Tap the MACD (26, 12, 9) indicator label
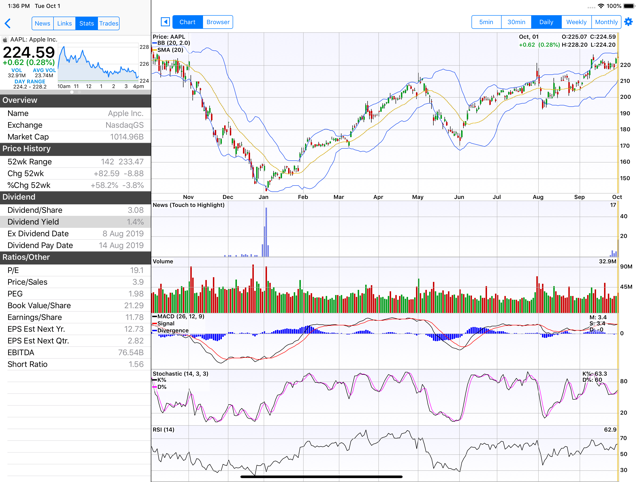The image size is (643, 482). pyautogui.click(x=181, y=316)
